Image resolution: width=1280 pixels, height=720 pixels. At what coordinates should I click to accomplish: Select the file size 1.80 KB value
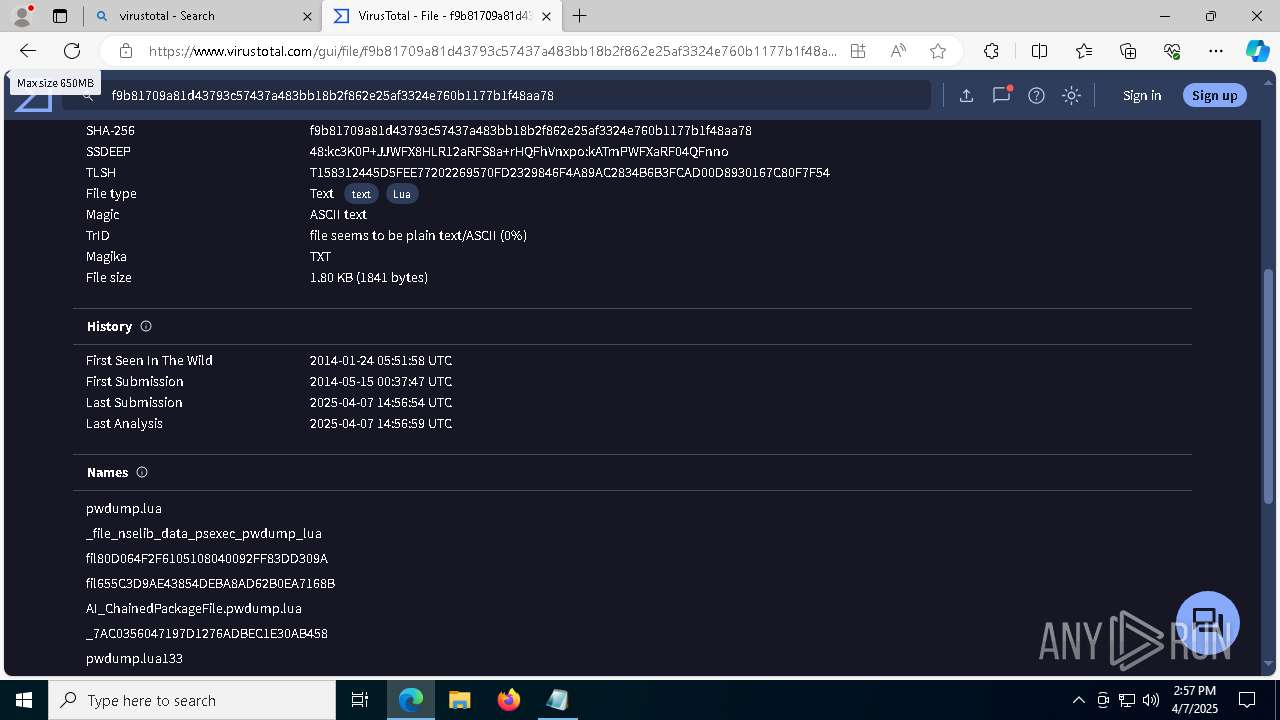point(369,278)
